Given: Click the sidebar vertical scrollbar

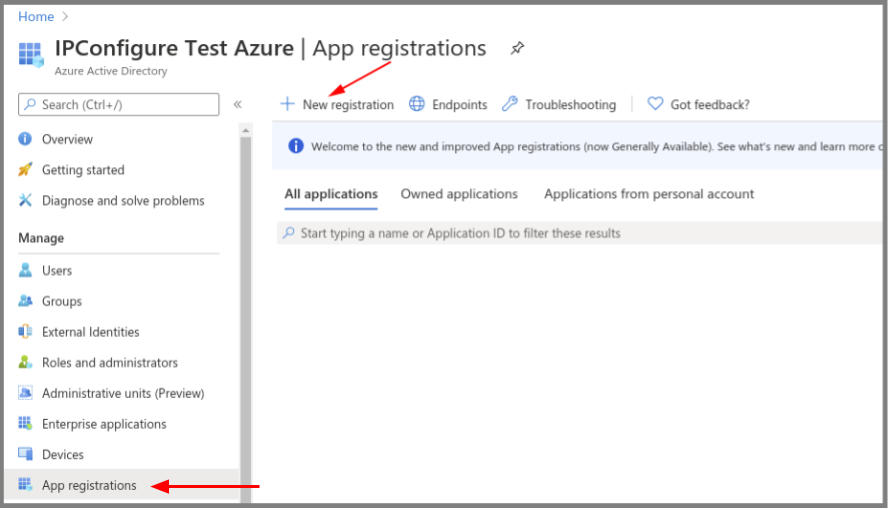Looking at the screenshot, I should [245, 300].
